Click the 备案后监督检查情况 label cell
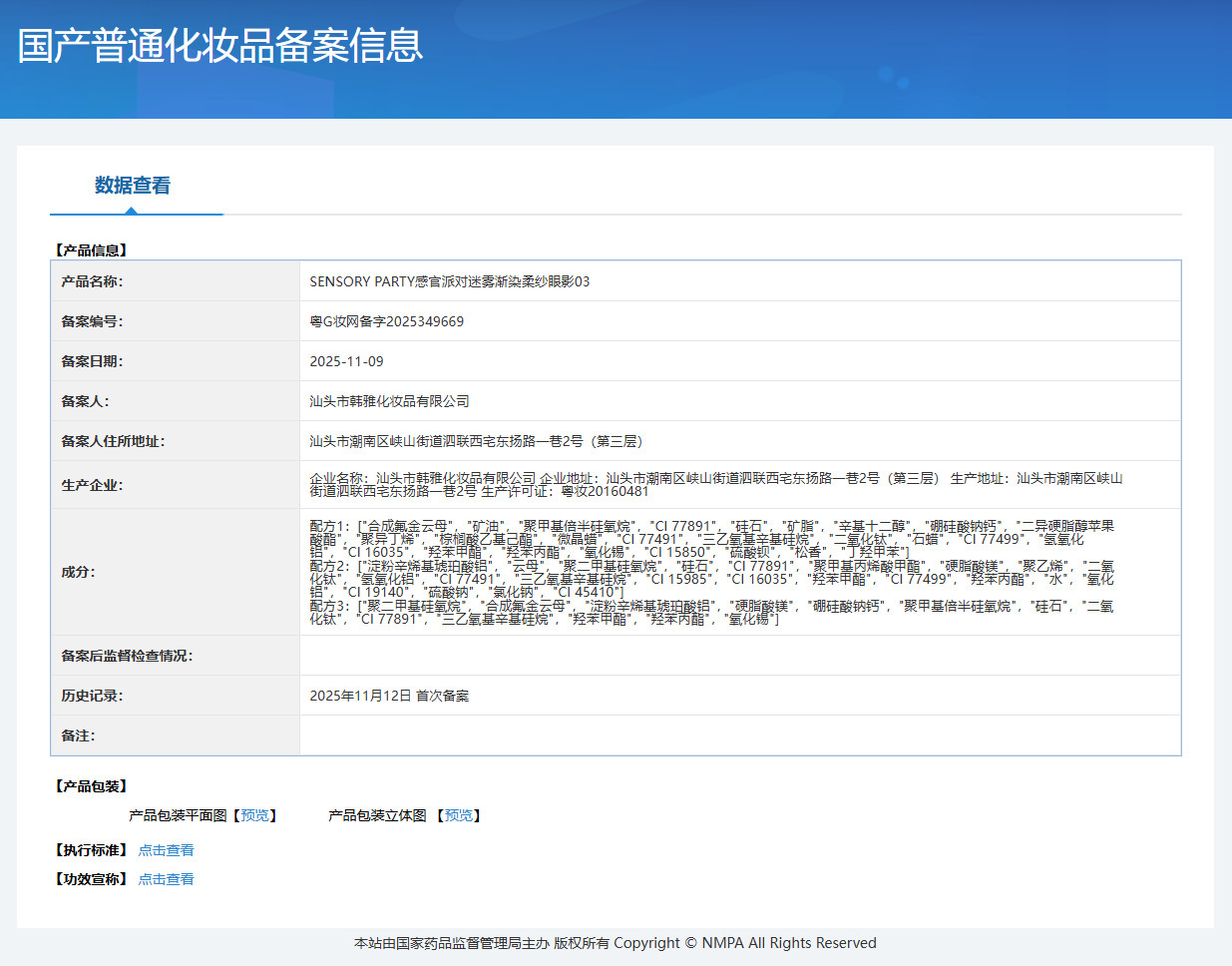Image resolution: width=1232 pixels, height=966 pixels. pyautogui.click(x=176, y=656)
